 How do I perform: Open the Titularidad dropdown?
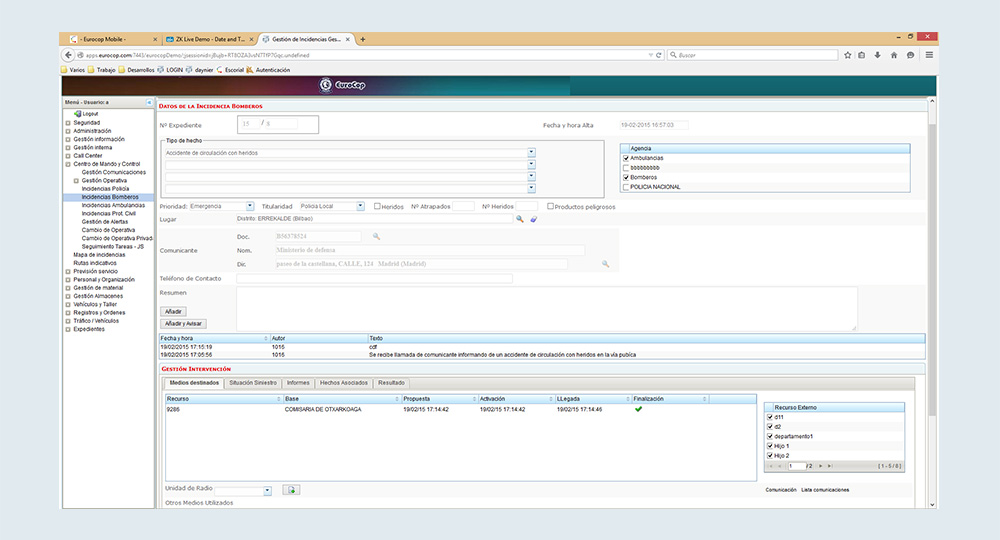[361, 206]
